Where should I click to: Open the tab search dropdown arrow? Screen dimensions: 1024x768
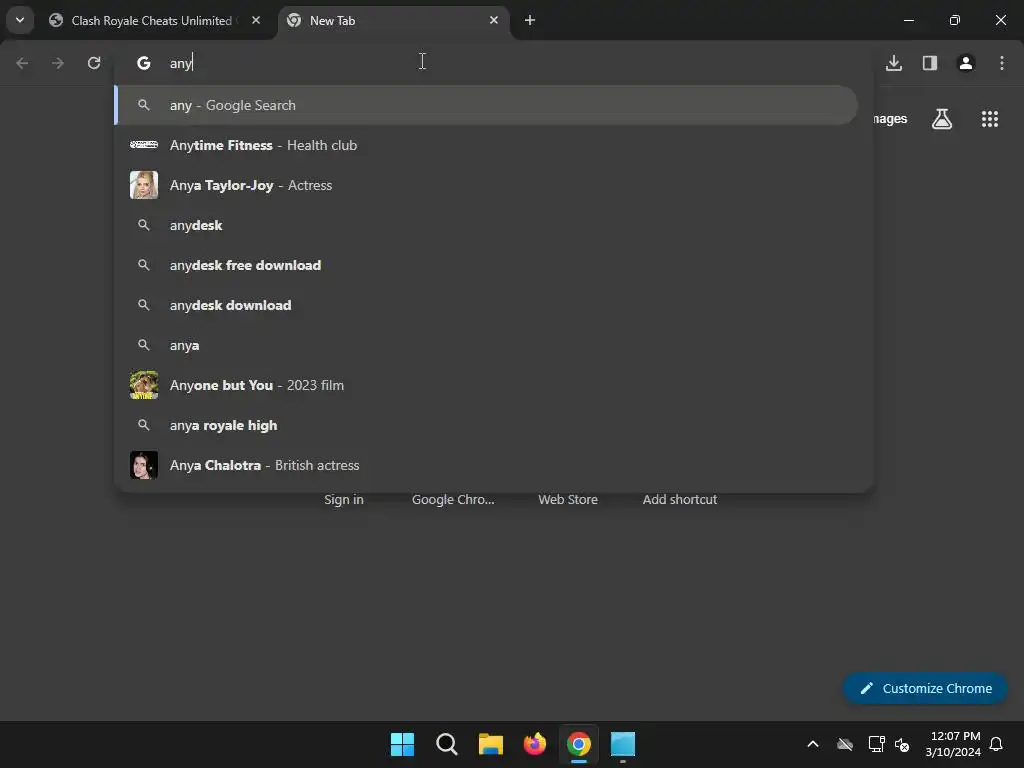20,20
